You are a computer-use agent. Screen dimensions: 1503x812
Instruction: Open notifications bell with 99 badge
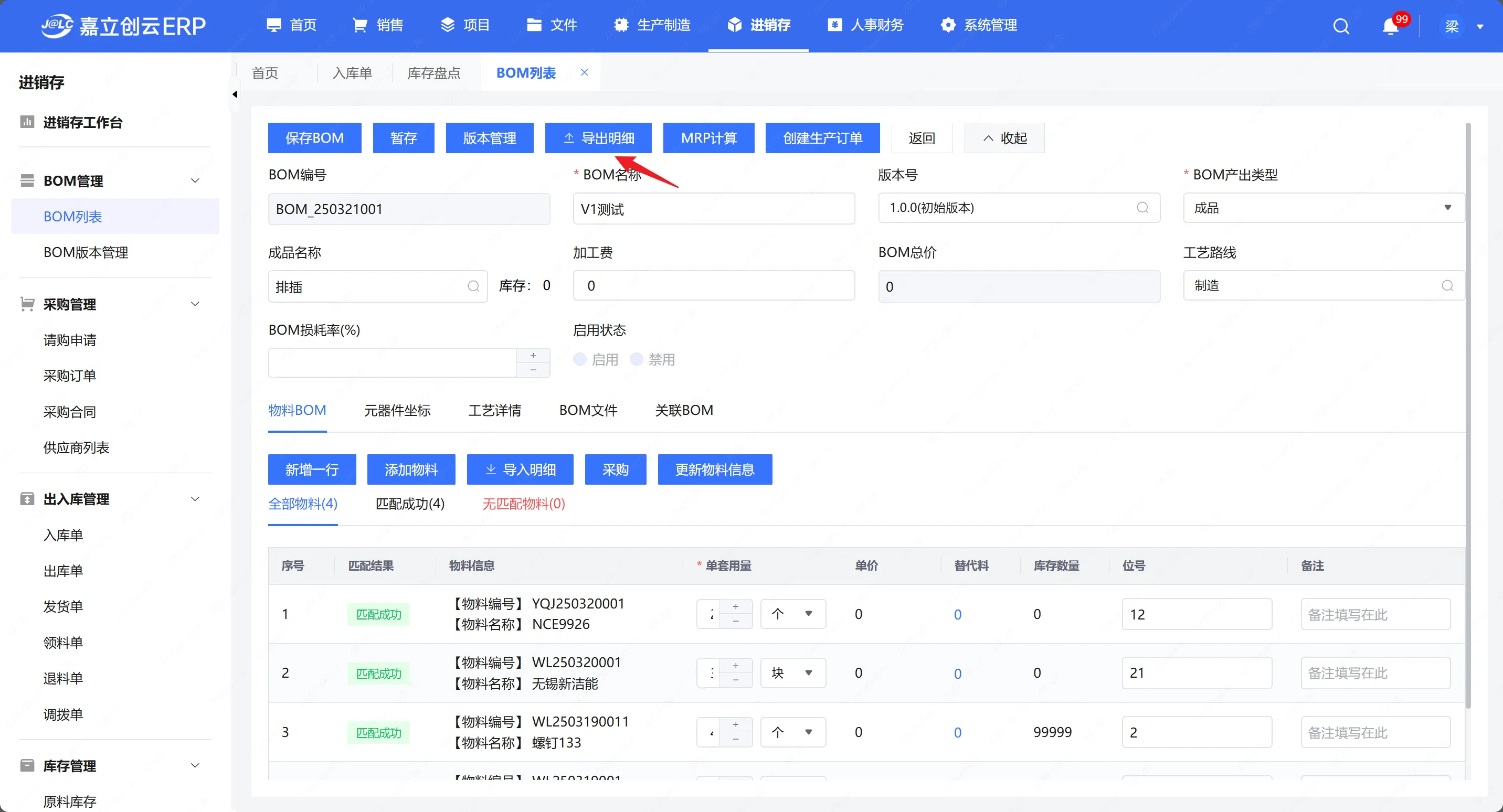1390,26
